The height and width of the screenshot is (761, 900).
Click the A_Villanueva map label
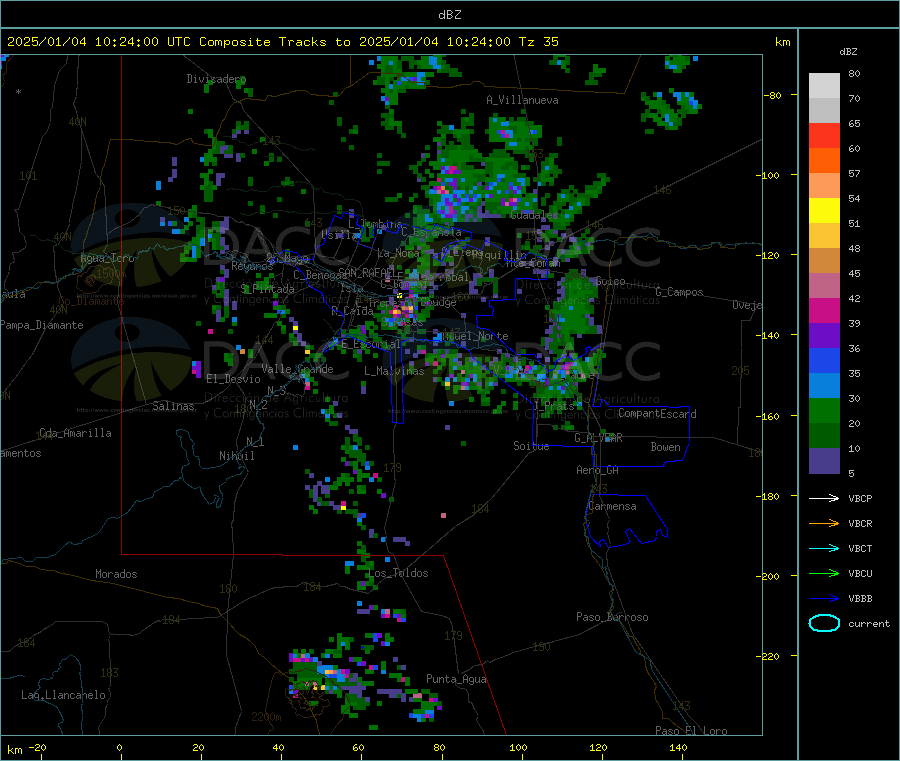[x=522, y=100]
